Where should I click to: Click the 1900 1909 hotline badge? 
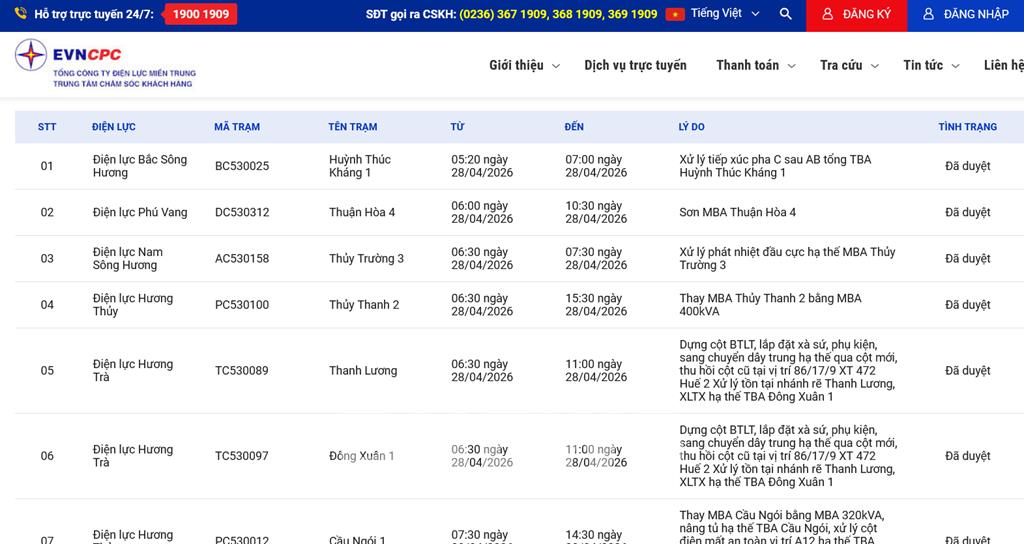[200, 15]
